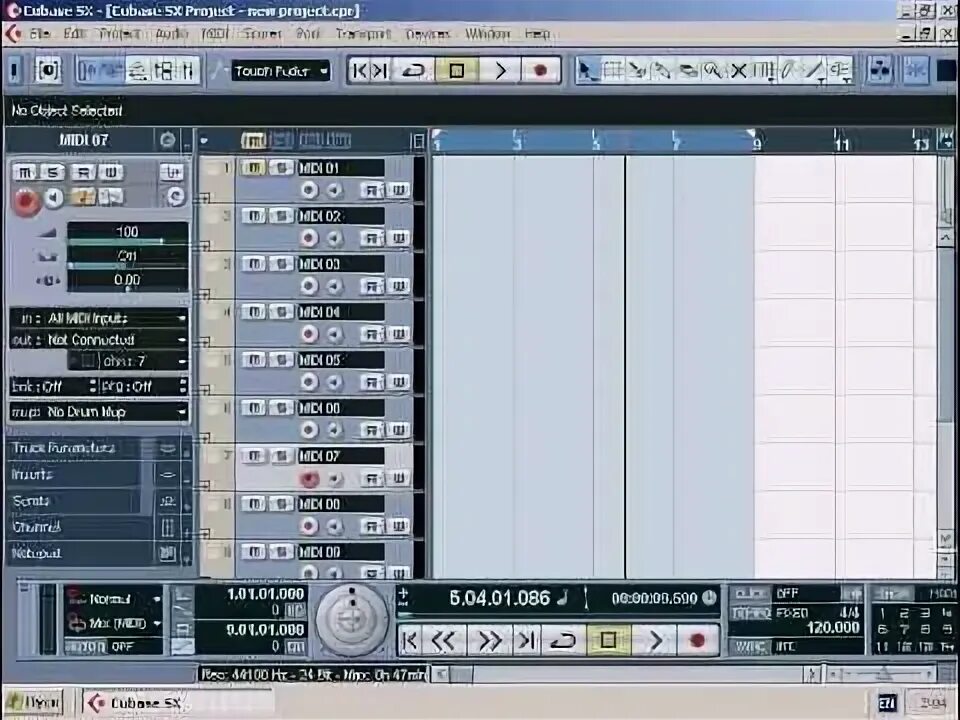Open the Edit menu
Viewport: 960px width, 720px height.
pyautogui.click(x=75, y=34)
